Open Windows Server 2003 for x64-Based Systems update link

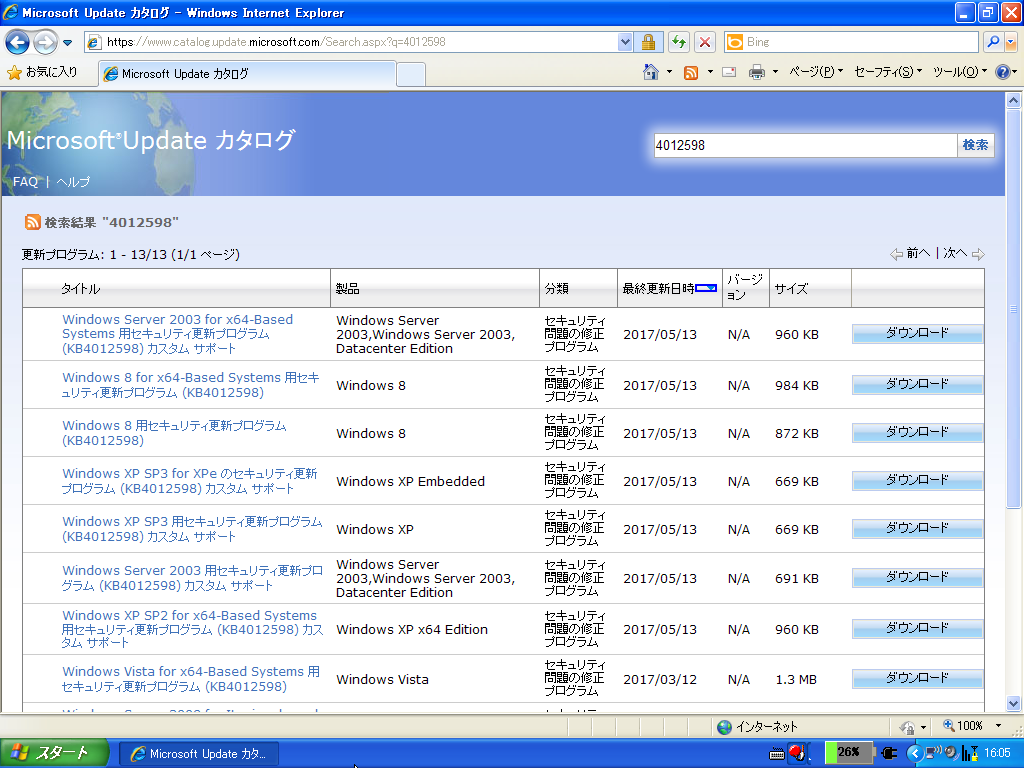pyautogui.click(x=178, y=334)
